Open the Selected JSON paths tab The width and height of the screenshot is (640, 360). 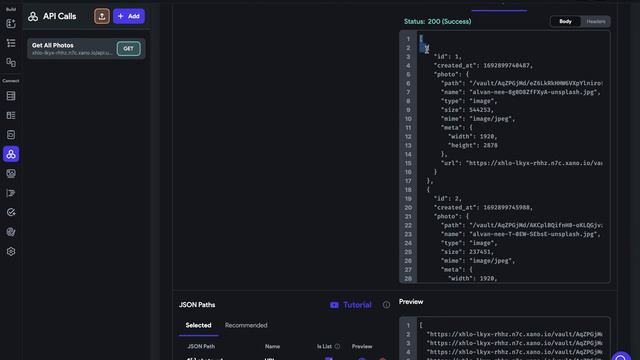pos(198,325)
